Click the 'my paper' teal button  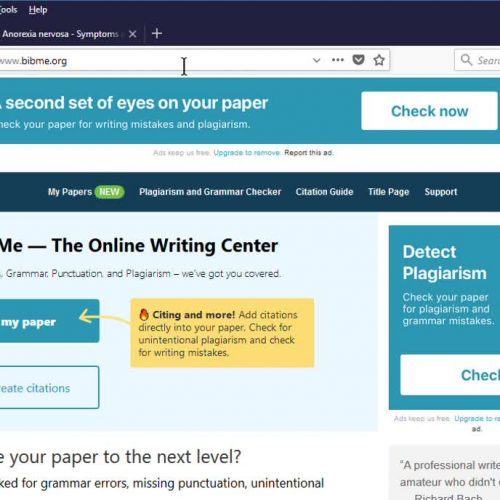click(x=49, y=321)
